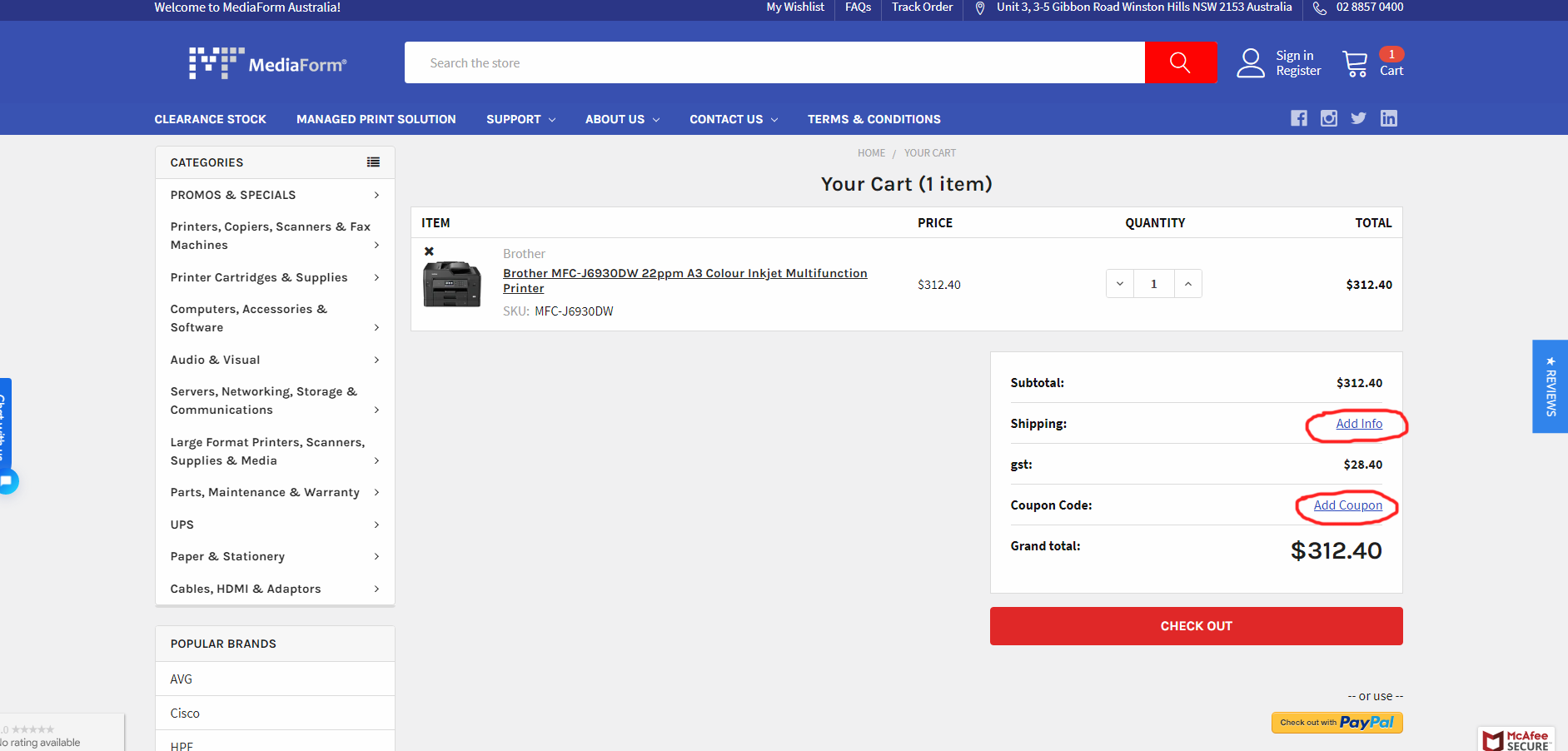Open the Contact Us dropdown menu

pyautogui.click(x=734, y=119)
